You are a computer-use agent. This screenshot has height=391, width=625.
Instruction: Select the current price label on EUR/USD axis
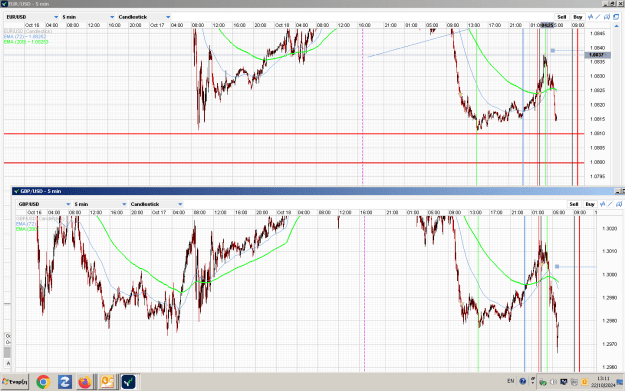(x=597, y=55)
